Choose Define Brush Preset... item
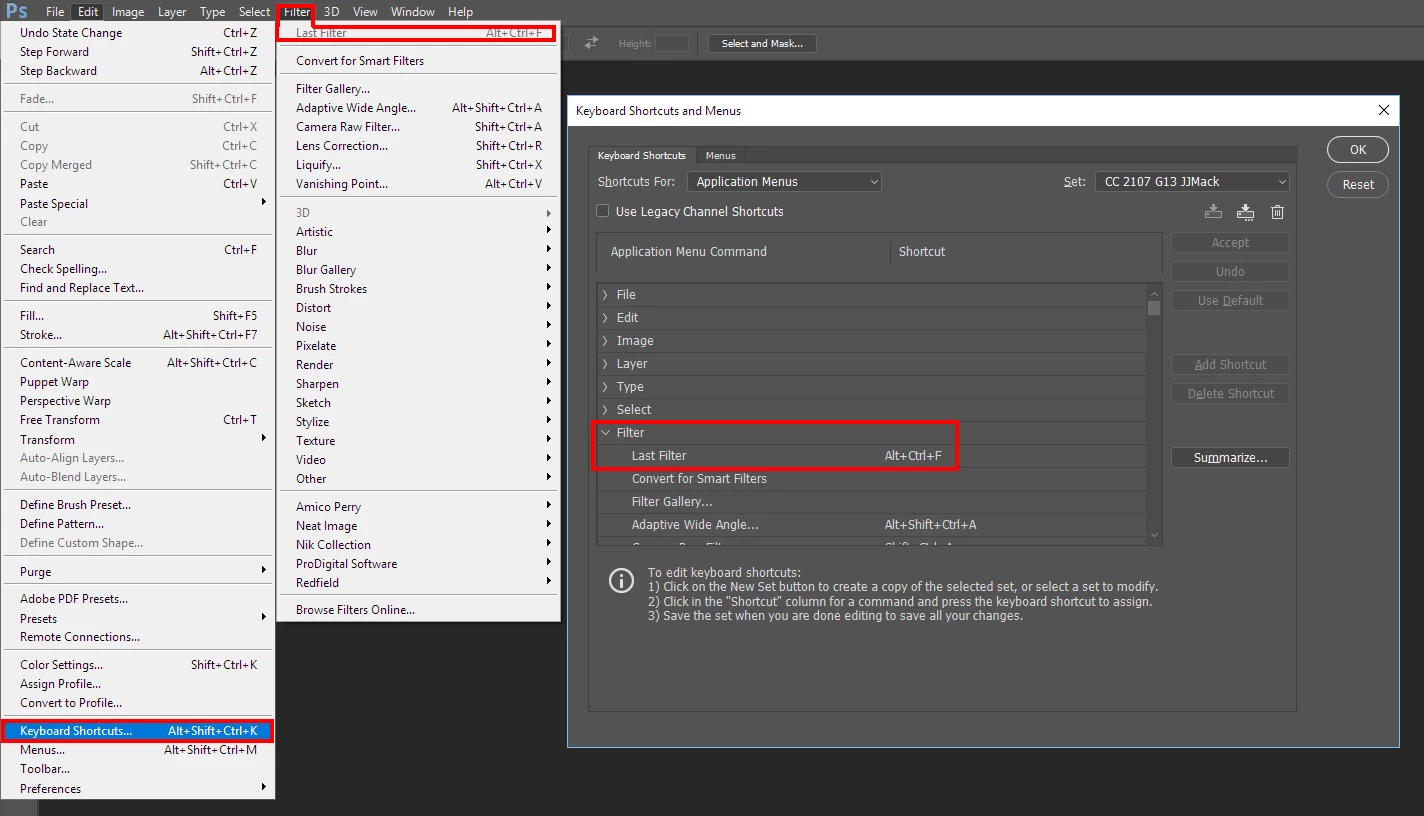Screen dimensions: 1424x816 (137, 505)
